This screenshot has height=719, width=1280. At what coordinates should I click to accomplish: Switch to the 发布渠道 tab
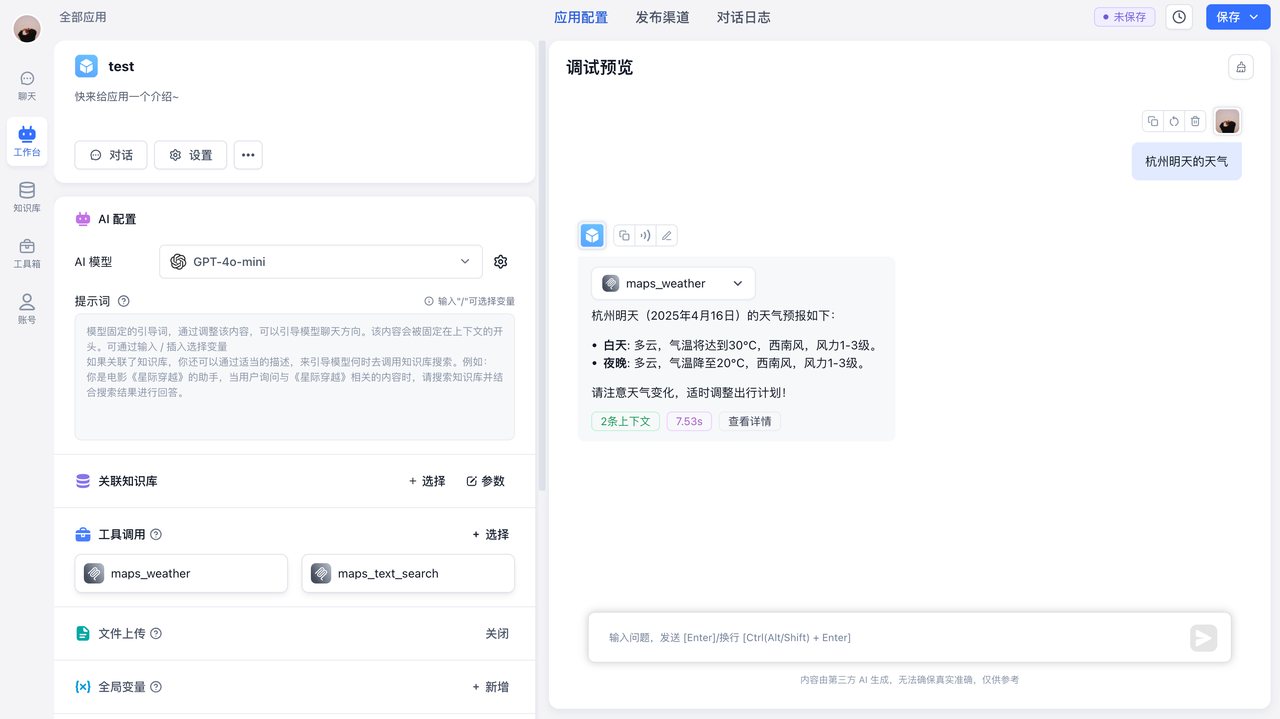tap(662, 17)
